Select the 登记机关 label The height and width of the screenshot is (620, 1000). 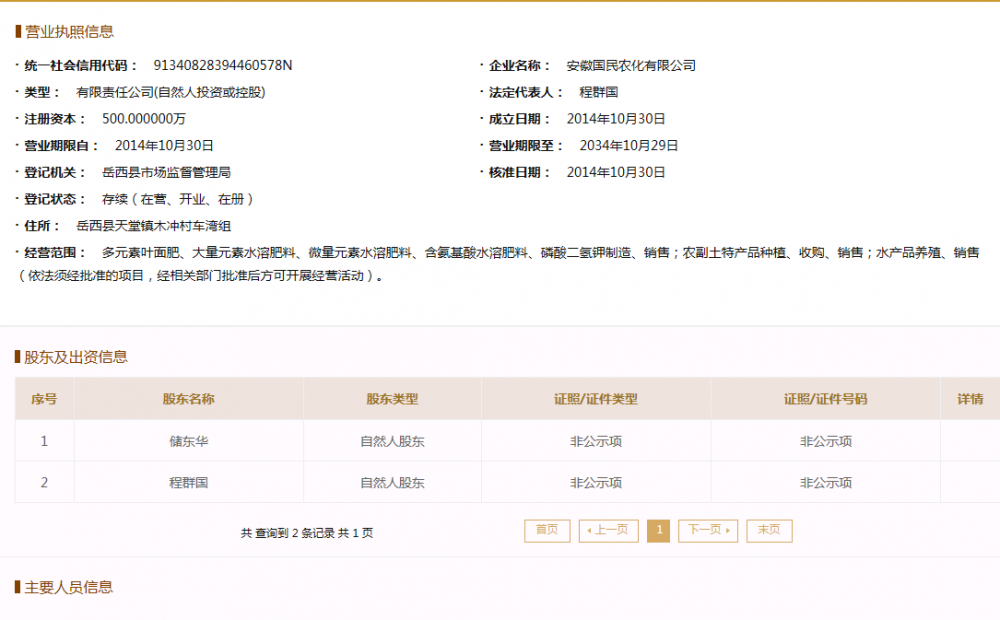tap(55, 173)
